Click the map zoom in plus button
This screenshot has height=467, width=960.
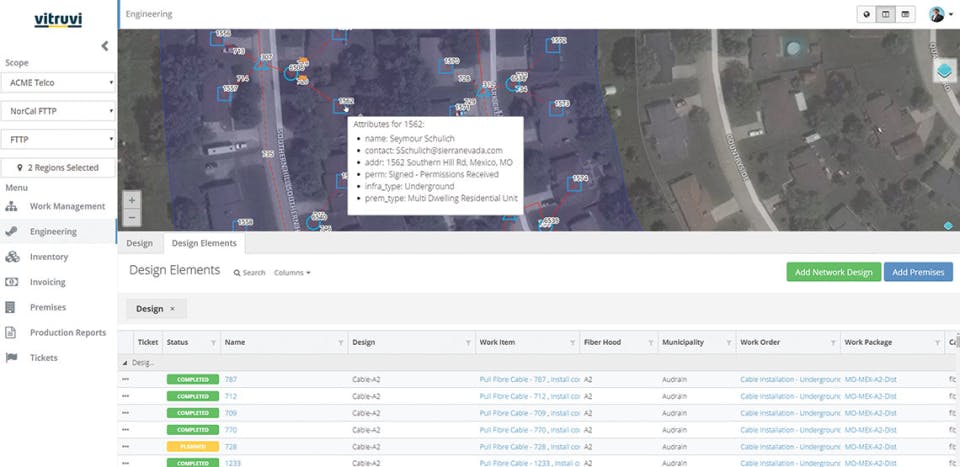point(132,200)
